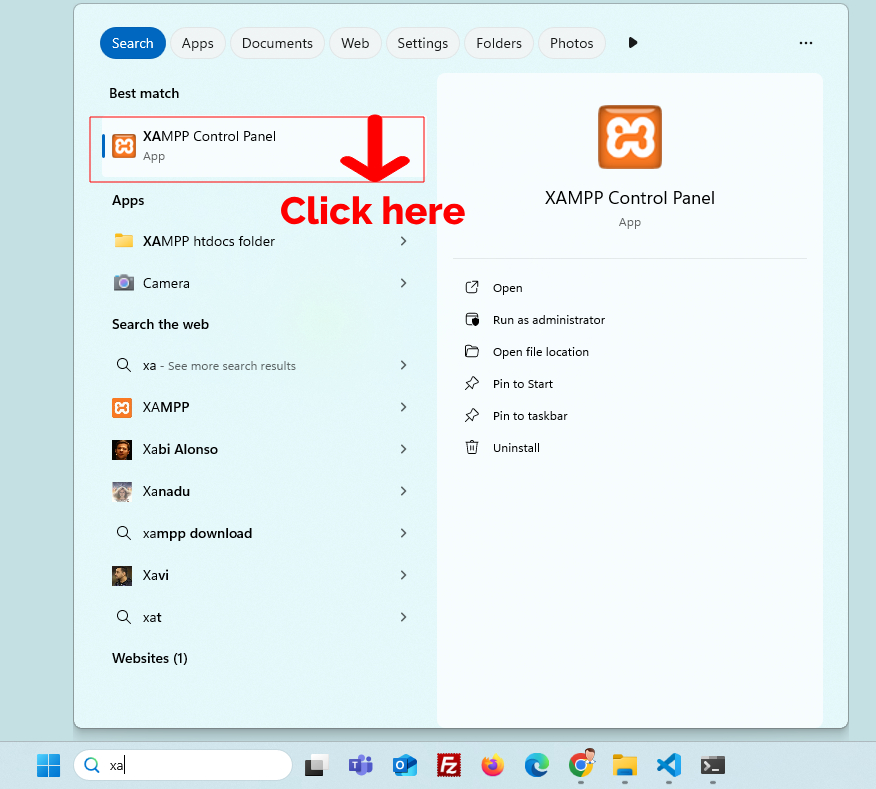876x789 pixels.
Task: Launch Firefox from the taskbar
Action: [x=493, y=765]
